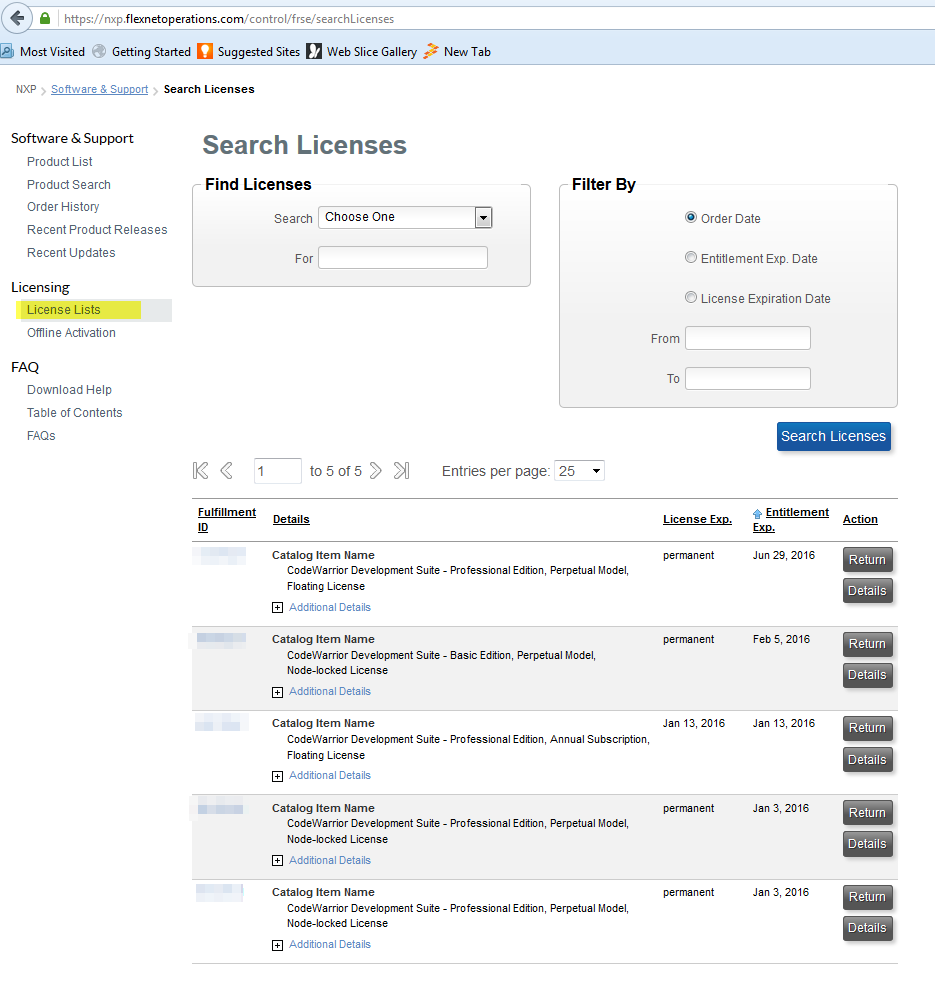Click 'Feb 5, 2016' entitlement date
This screenshot has height=989, width=935.
pyautogui.click(x=781, y=639)
